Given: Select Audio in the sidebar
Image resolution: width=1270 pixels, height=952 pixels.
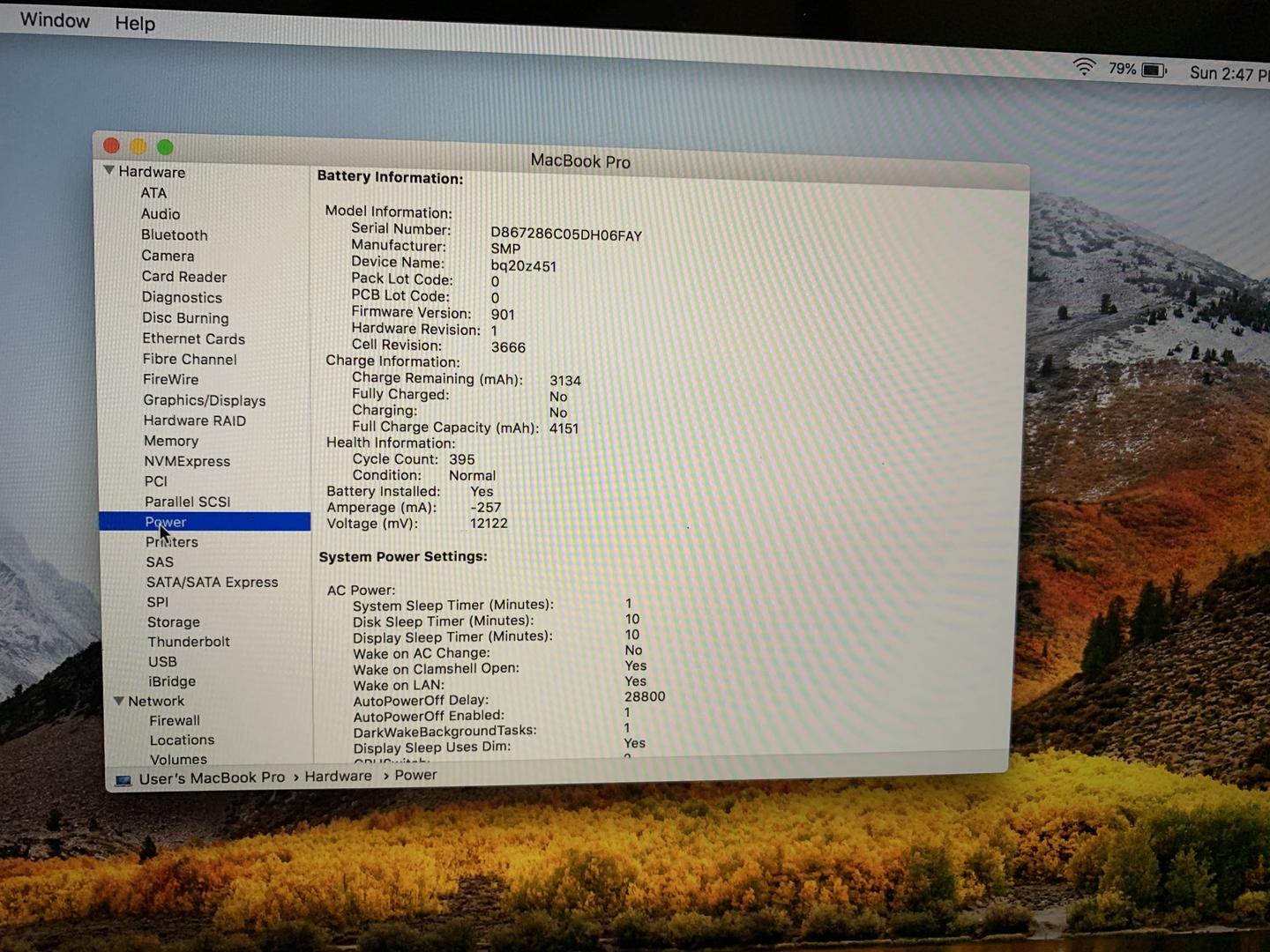Looking at the screenshot, I should [161, 214].
